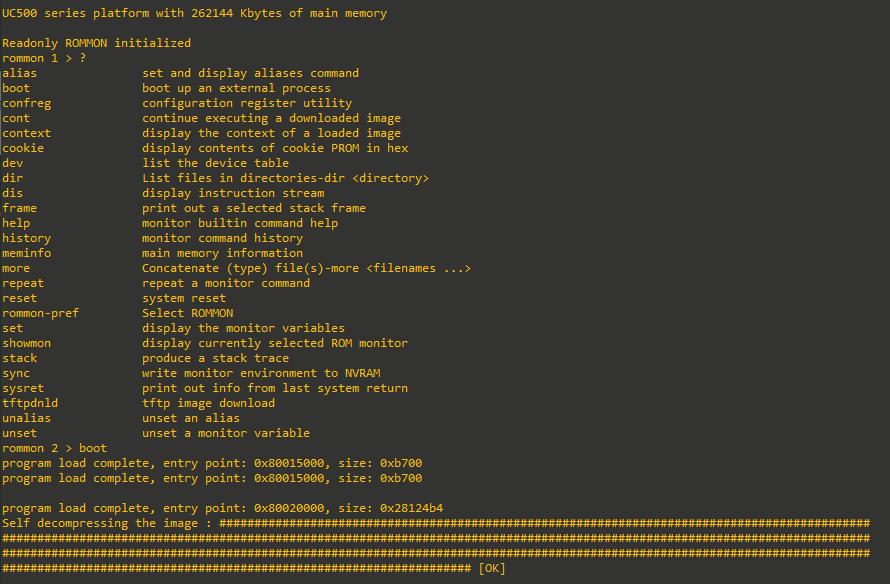
Task: Select the 'showmon' command text
Action: point(27,343)
